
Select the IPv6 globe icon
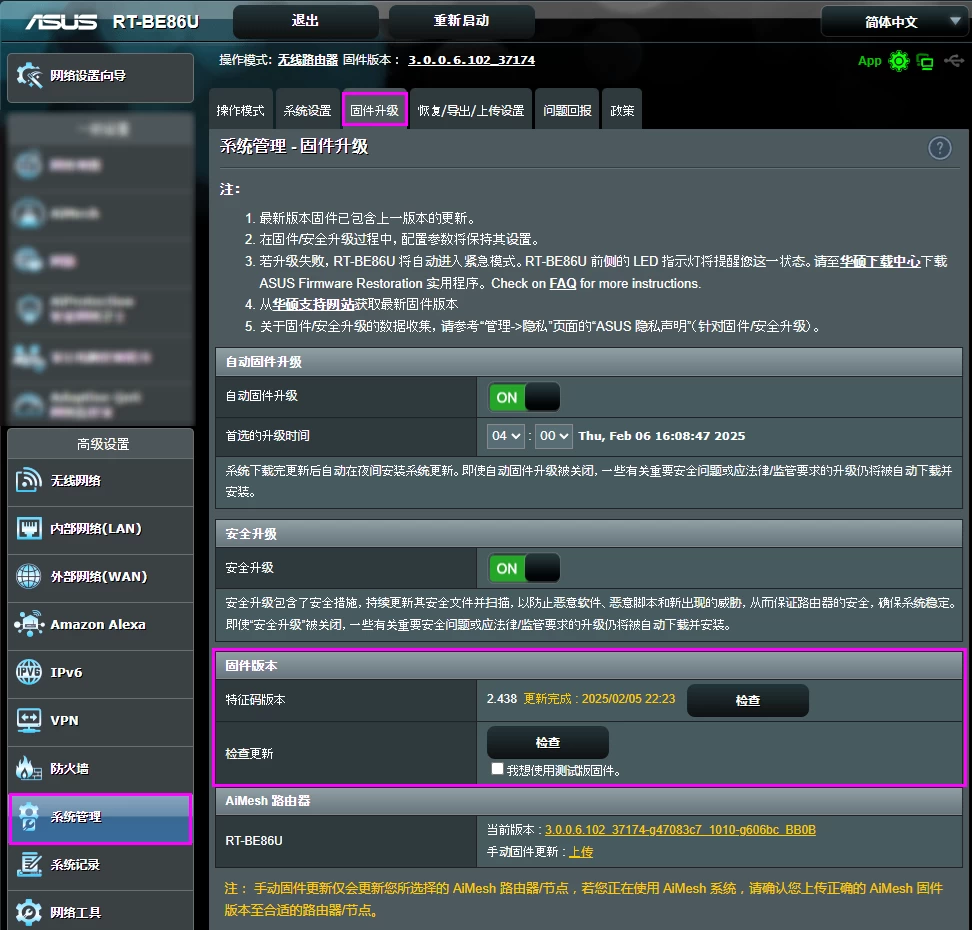pyautogui.click(x=29, y=674)
